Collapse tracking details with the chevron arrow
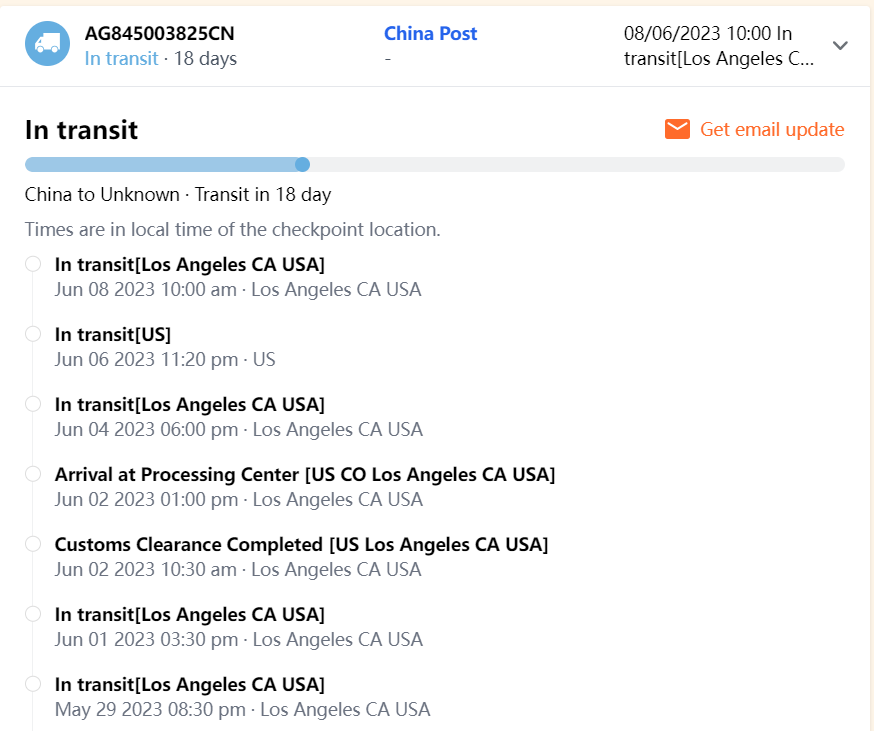874x731 pixels. pyautogui.click(x=840, y=45)
